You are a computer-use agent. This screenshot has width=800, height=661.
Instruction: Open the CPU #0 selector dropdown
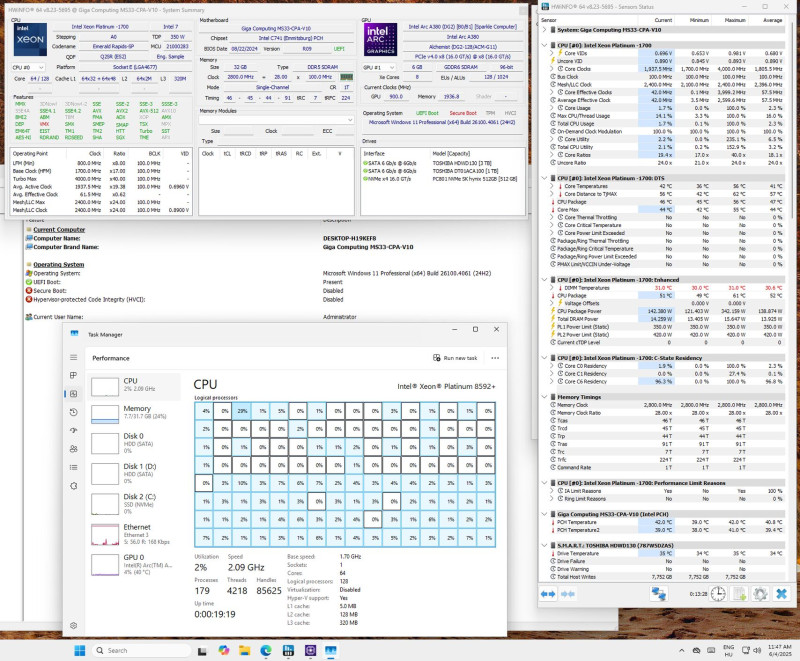click(x=28, y=67)
